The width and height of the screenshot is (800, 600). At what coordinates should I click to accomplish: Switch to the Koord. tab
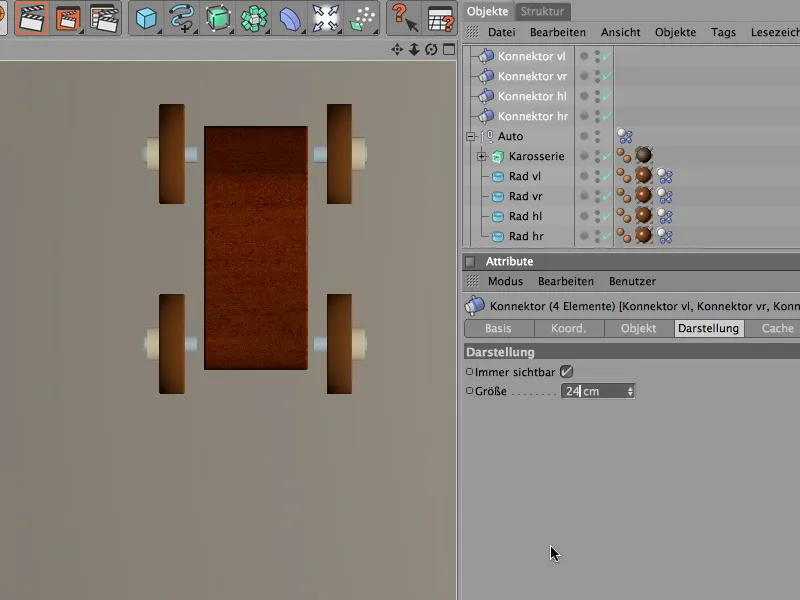(570, 328)
